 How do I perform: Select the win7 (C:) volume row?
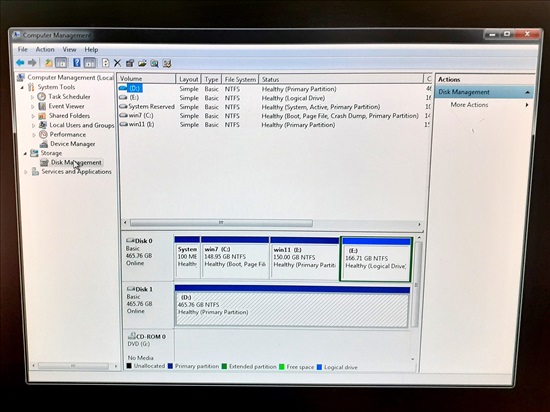269,116
